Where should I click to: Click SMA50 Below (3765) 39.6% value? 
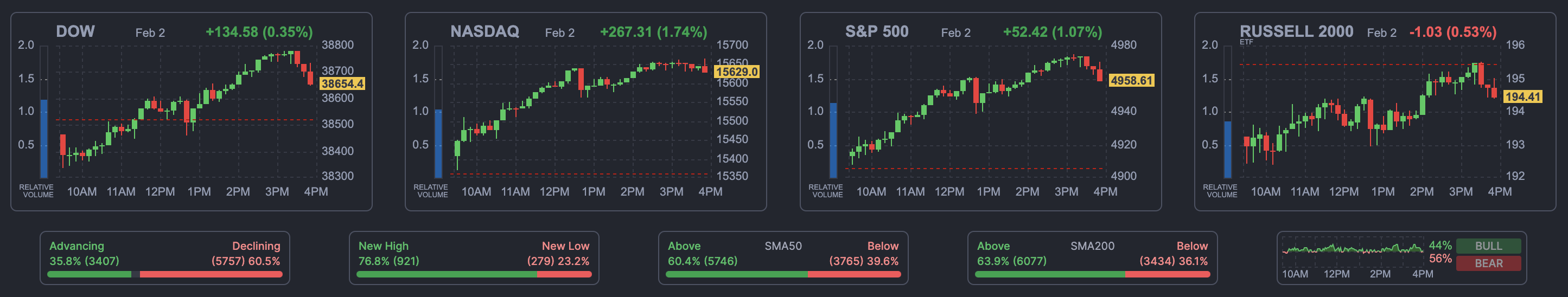pos(864,261)
